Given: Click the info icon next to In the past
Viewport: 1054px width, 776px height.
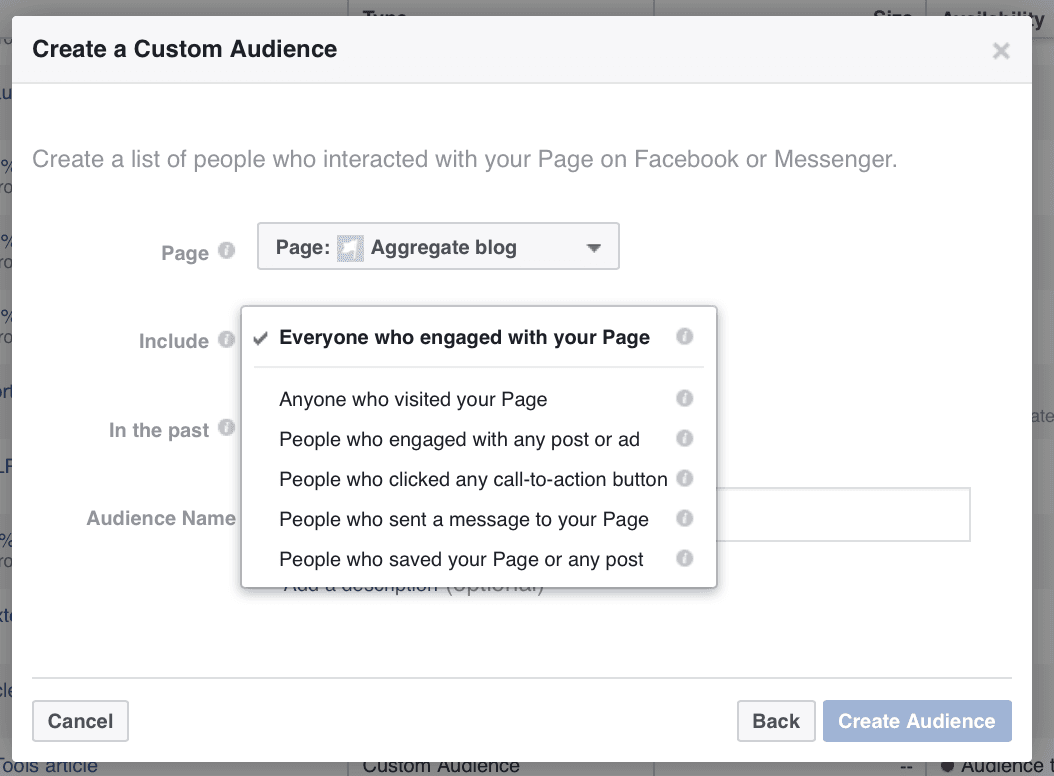Looking at the screenshot, I should 227,428.
